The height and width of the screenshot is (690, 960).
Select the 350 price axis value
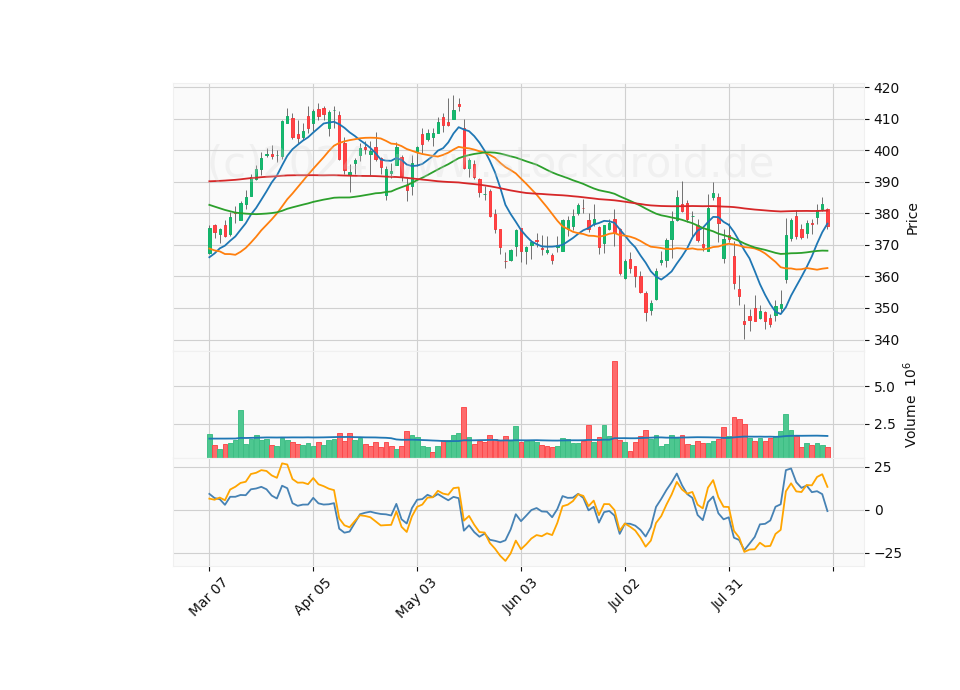point(887,309)
